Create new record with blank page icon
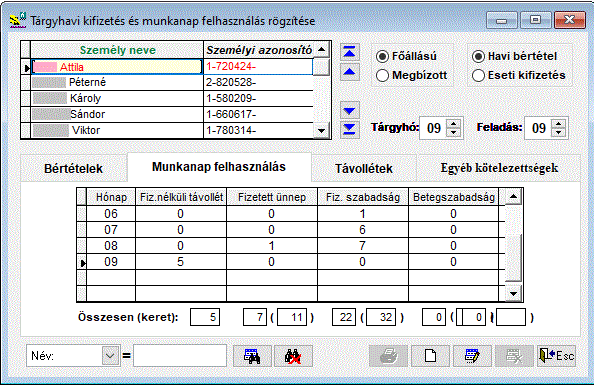 coord(430,356)
